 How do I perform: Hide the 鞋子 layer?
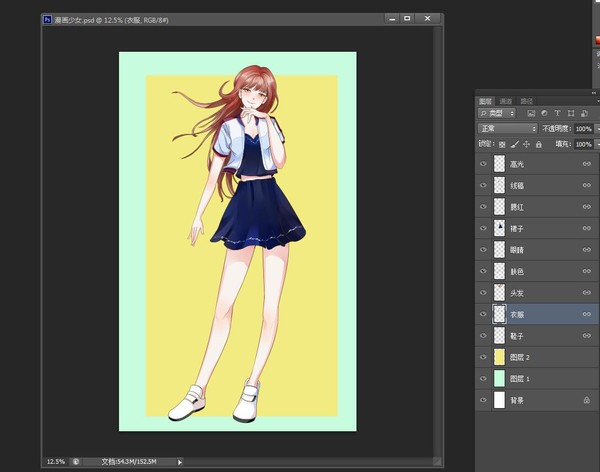tap(483, 335)
